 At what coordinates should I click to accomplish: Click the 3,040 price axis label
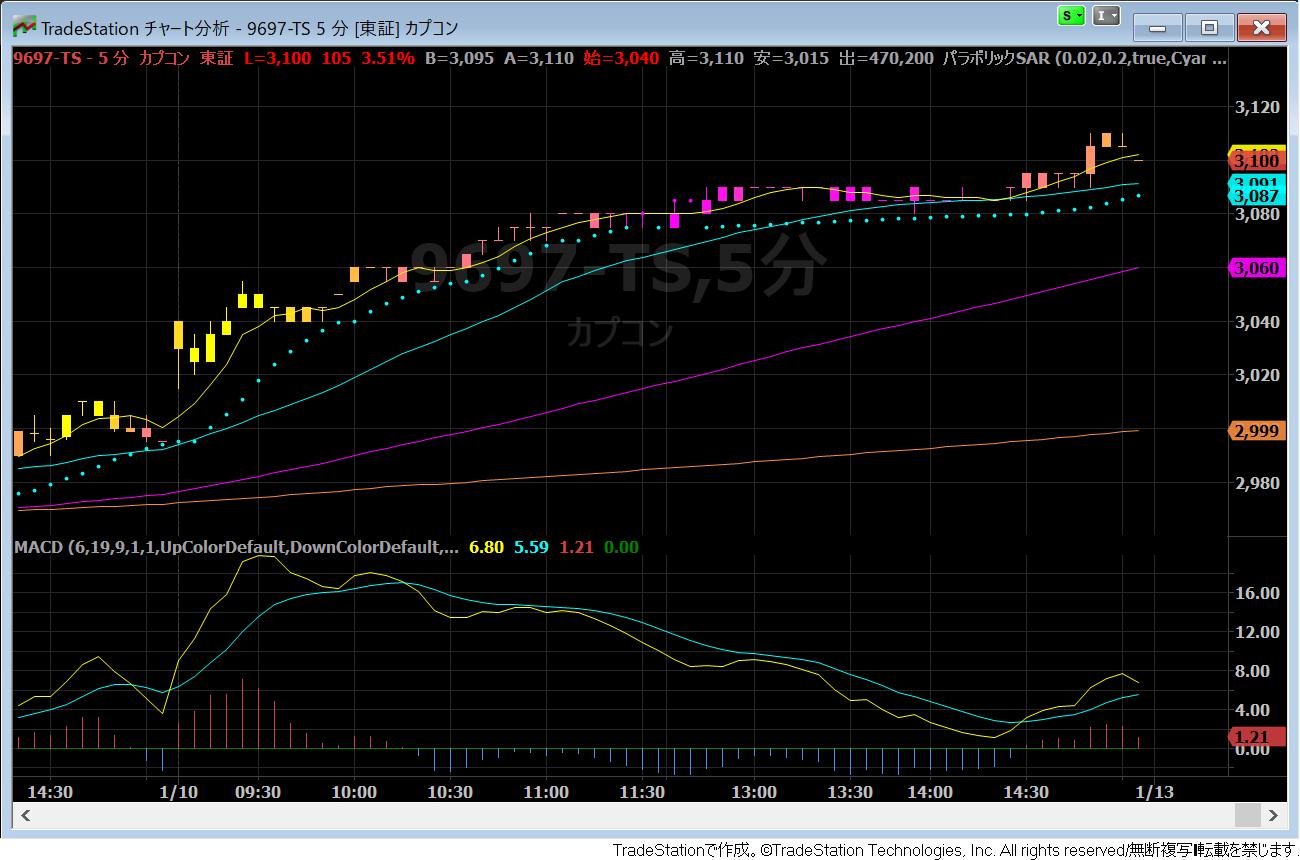coord(1257,322)
